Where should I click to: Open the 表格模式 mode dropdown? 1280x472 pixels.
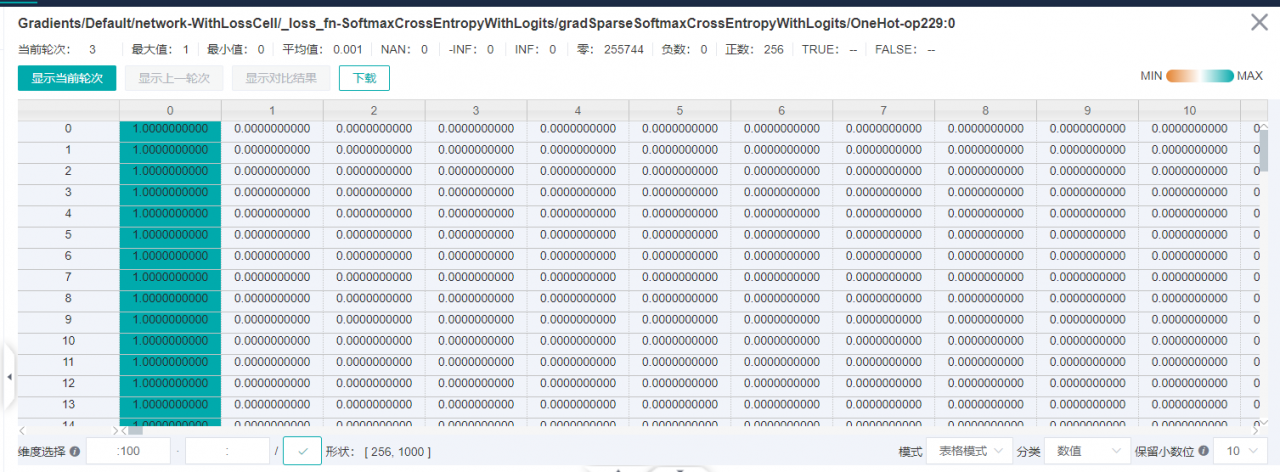pos(970,452)
